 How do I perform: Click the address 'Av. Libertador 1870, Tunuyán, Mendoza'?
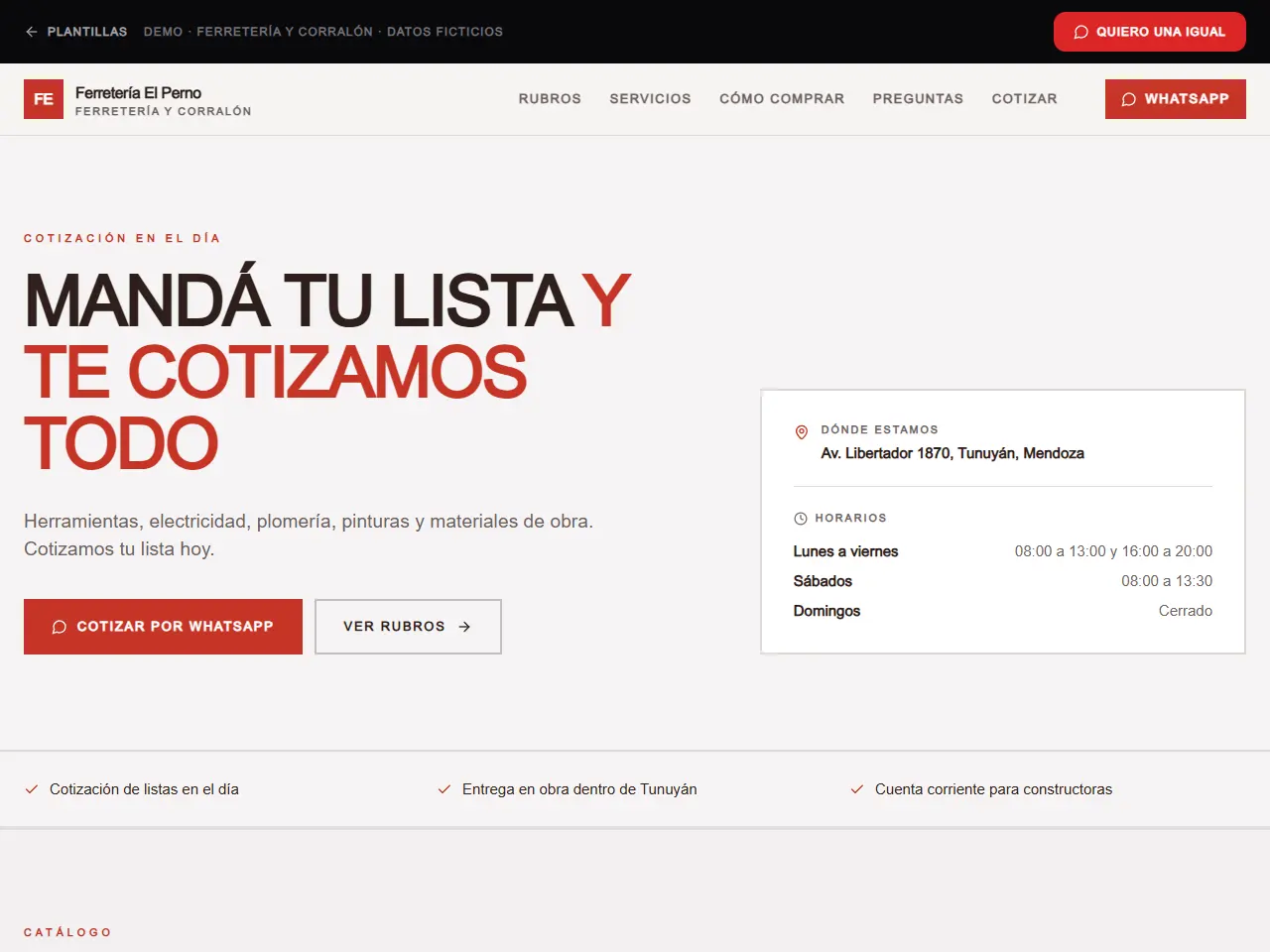pos(952,453)
